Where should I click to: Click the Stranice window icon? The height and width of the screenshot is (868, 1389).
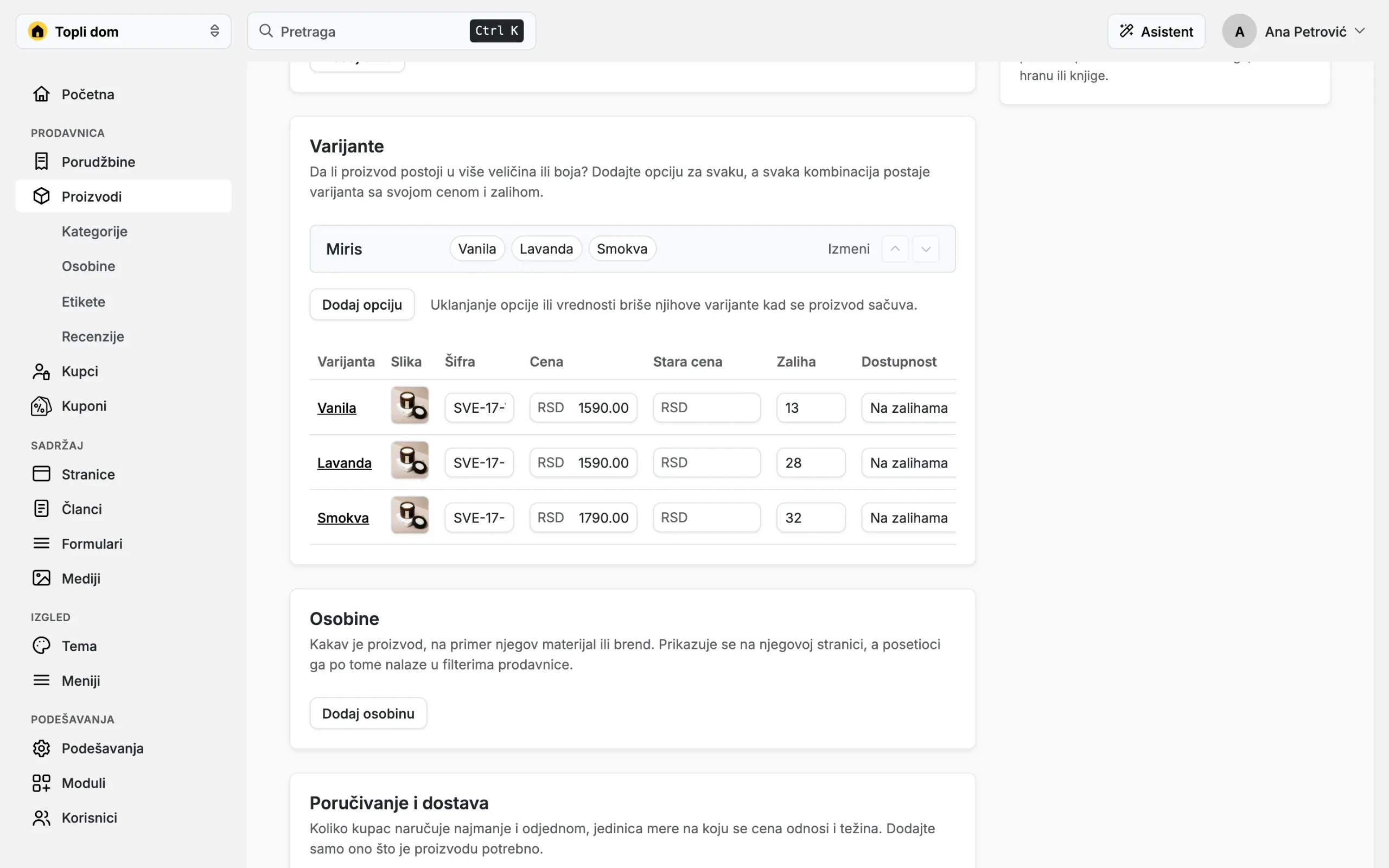[x=41, y=474]
